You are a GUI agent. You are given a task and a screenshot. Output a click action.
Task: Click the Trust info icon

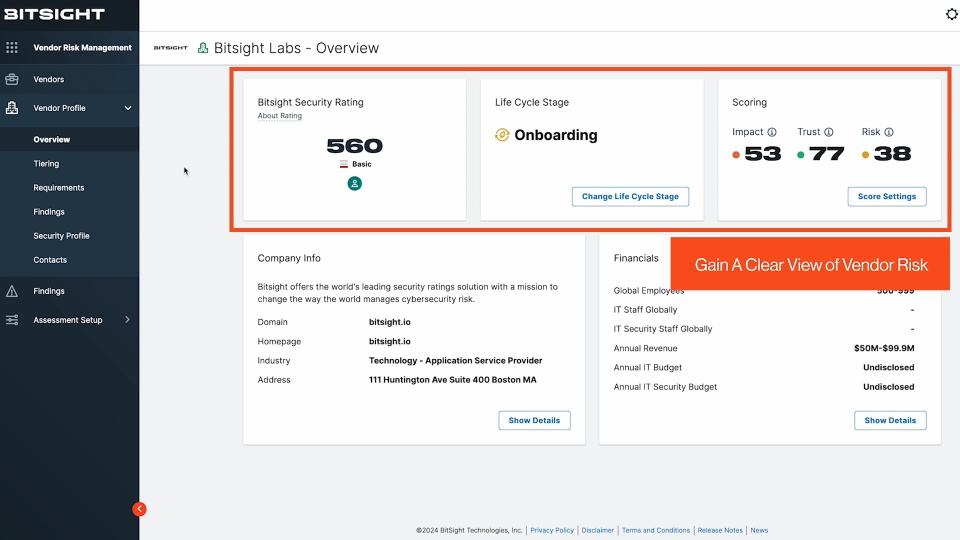pos(829,132)
